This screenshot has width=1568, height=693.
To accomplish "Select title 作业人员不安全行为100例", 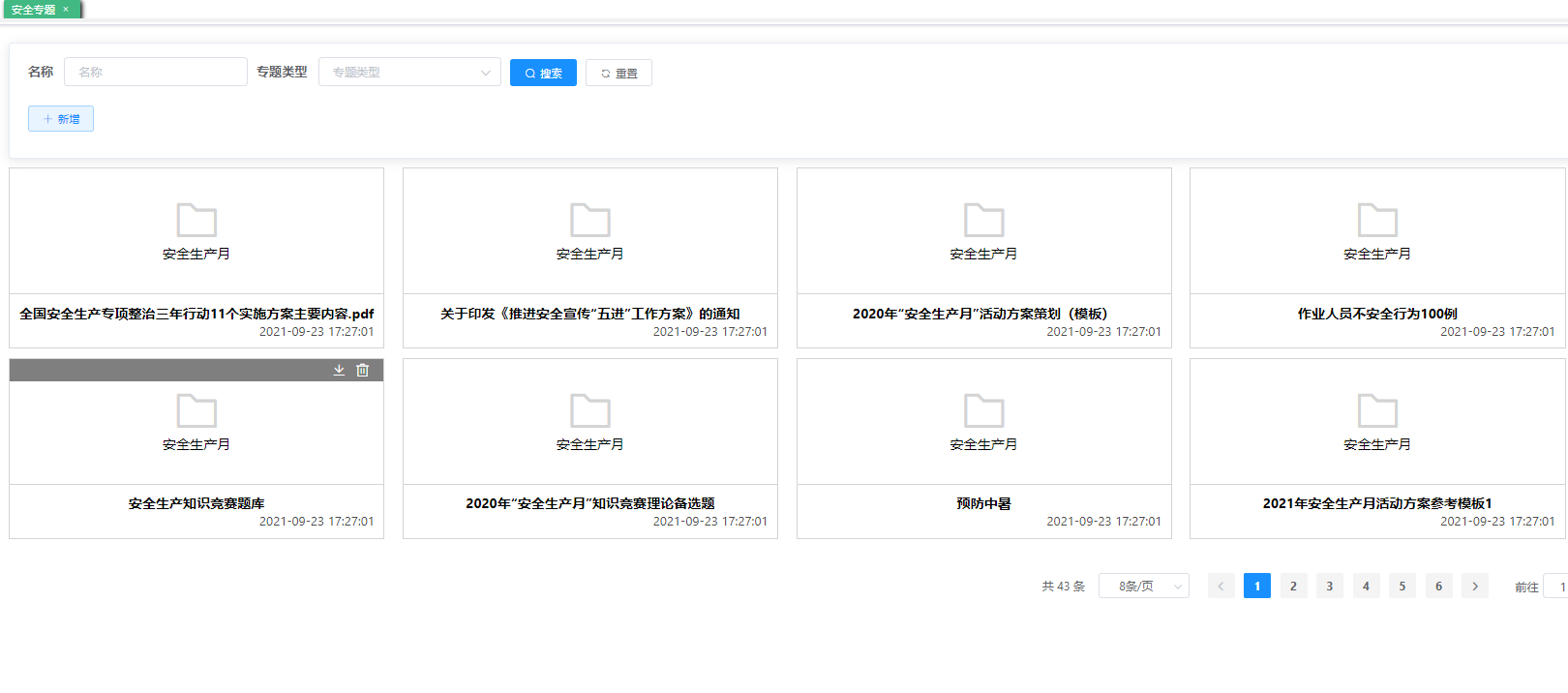I will pyautogui.click(x=1377, y=314).
